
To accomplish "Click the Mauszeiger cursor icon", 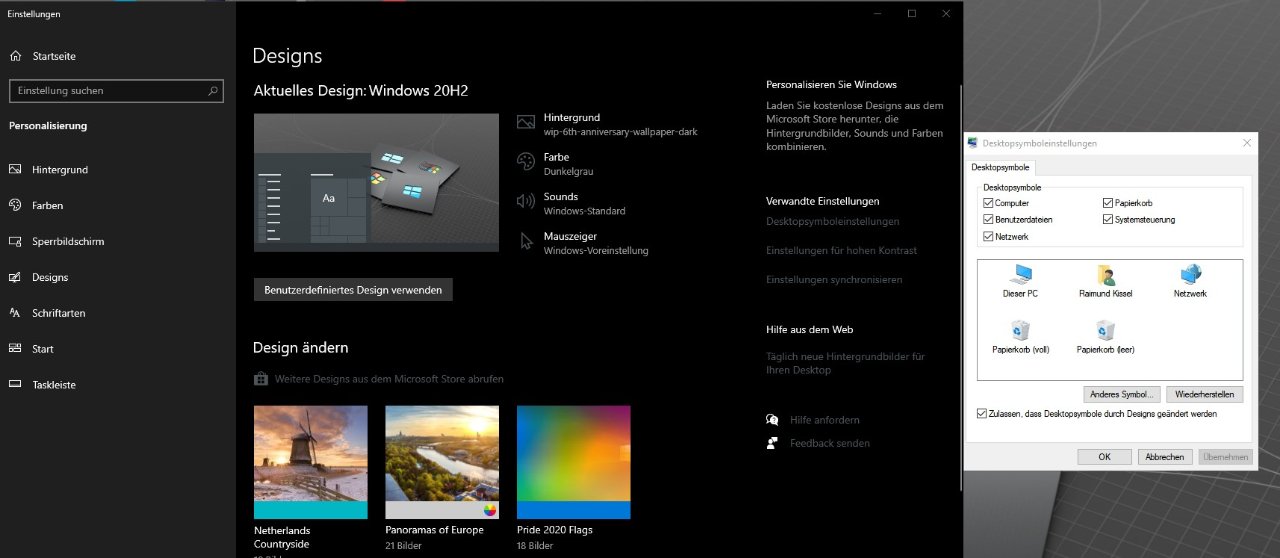I will click(527, 241).
